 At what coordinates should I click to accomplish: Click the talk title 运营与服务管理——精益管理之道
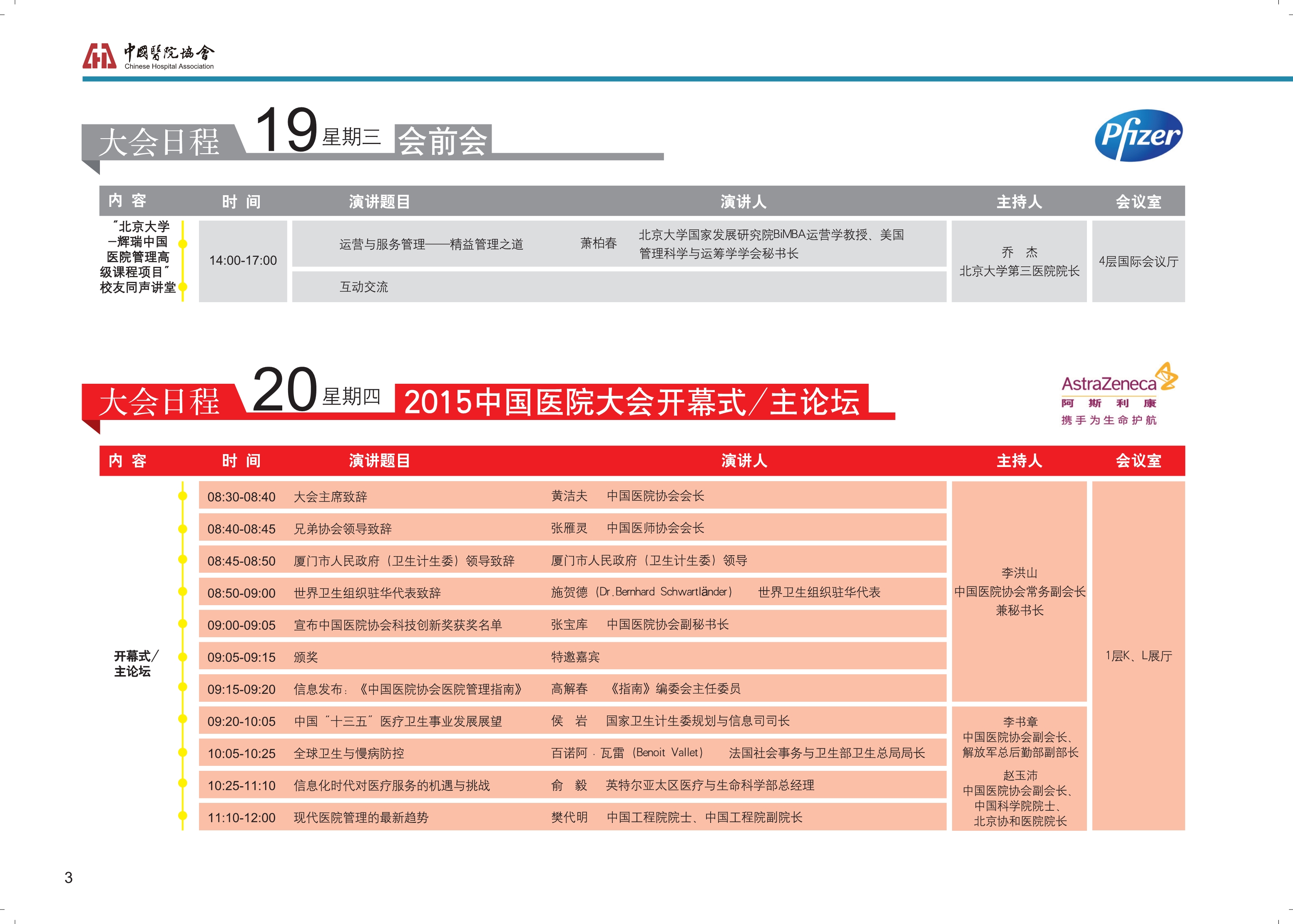pos(431,244)
